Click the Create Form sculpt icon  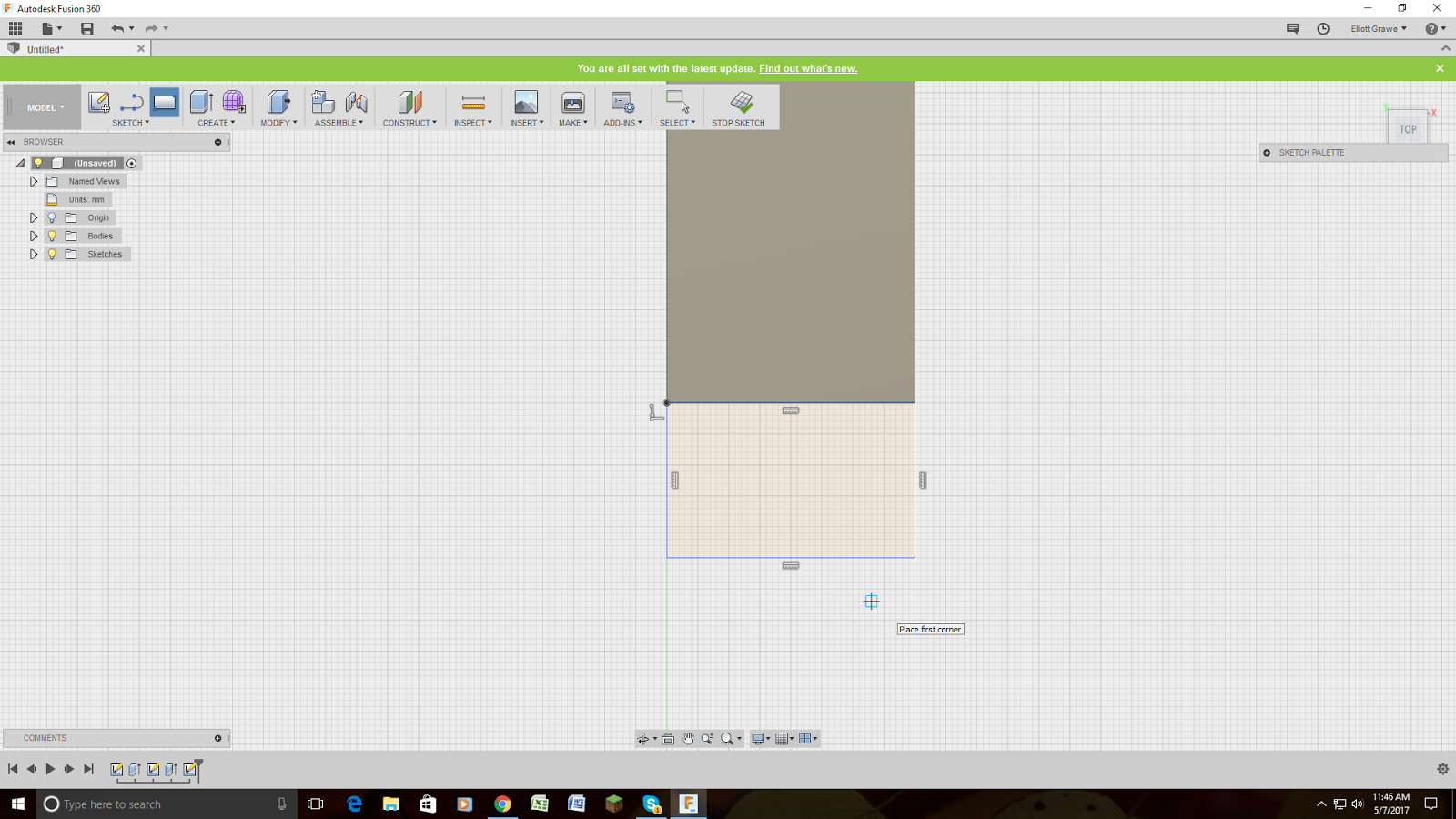coord(234,102)
